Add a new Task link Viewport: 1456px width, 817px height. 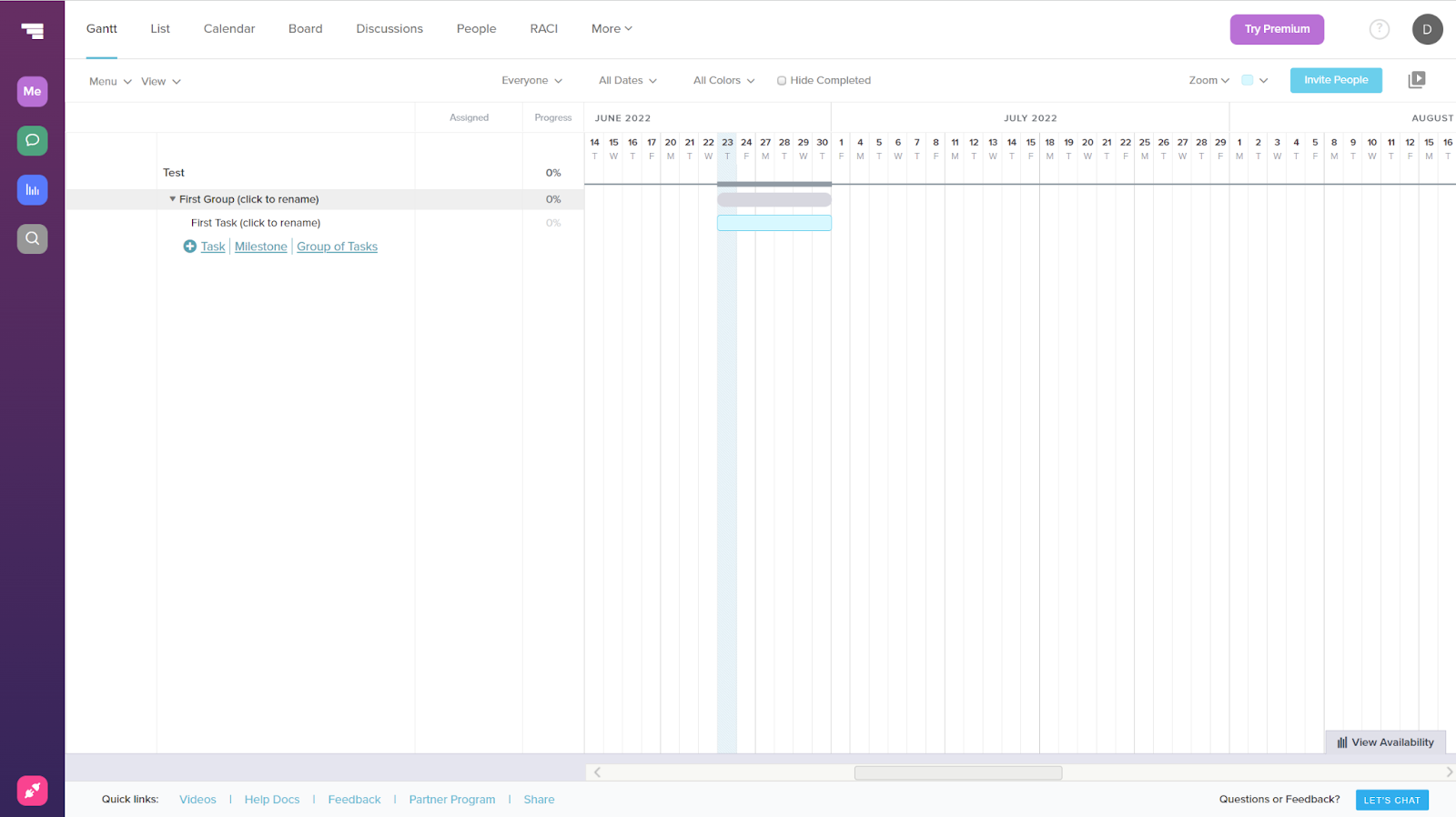[x=213, y=247]
